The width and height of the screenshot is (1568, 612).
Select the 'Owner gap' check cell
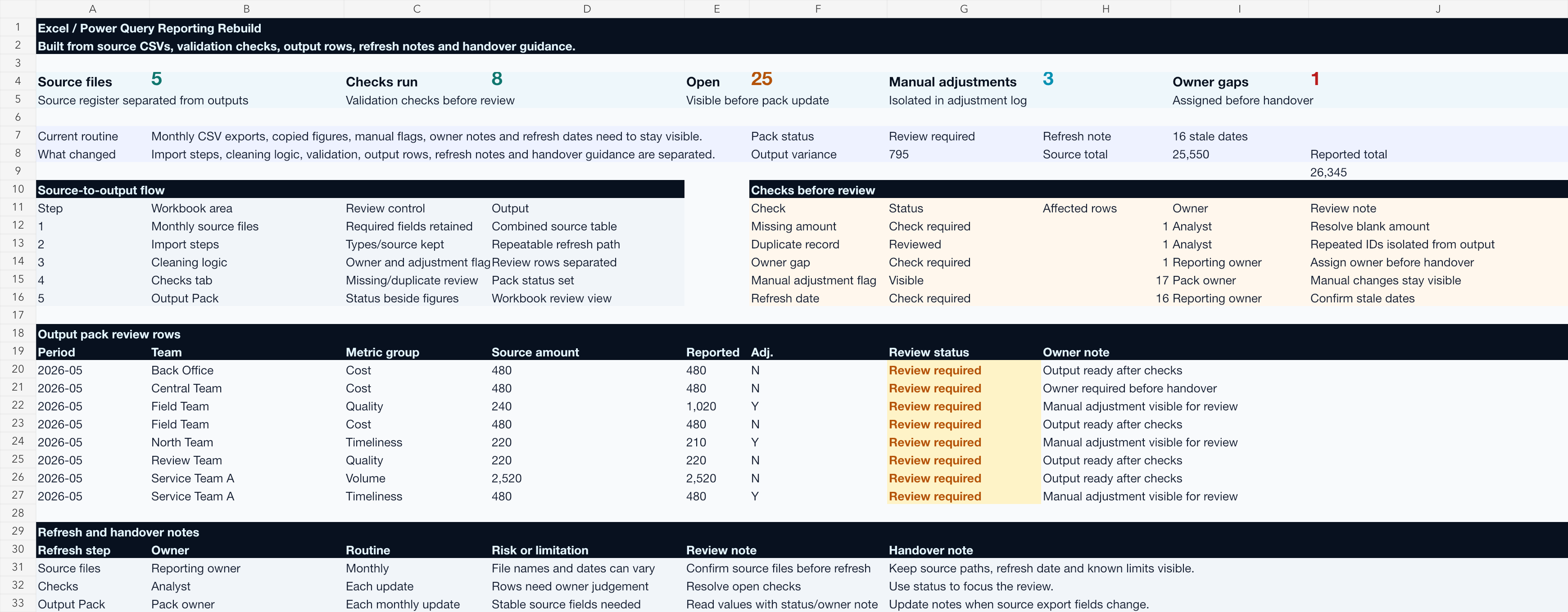coord(780,262)
